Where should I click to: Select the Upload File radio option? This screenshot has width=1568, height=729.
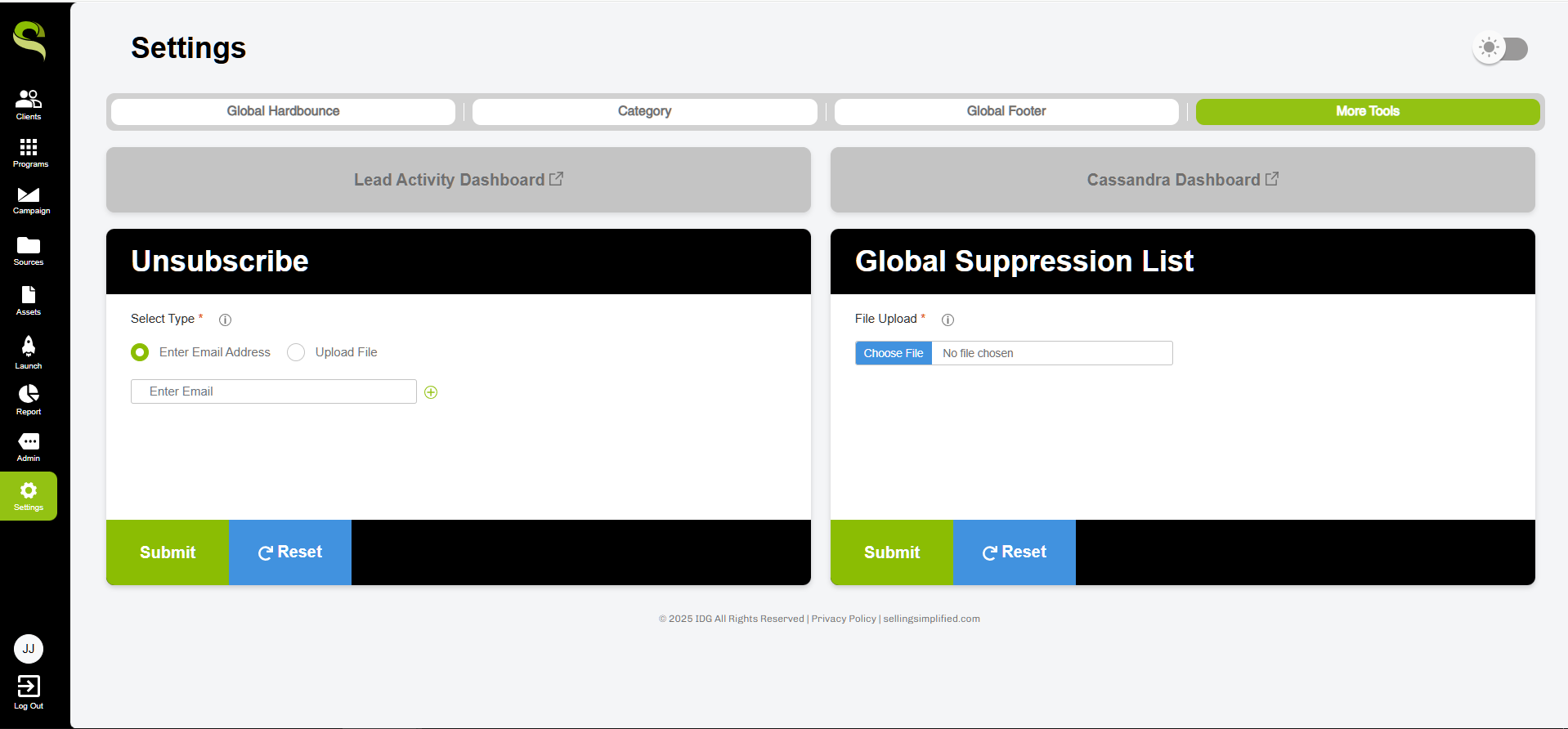(296, 352)
